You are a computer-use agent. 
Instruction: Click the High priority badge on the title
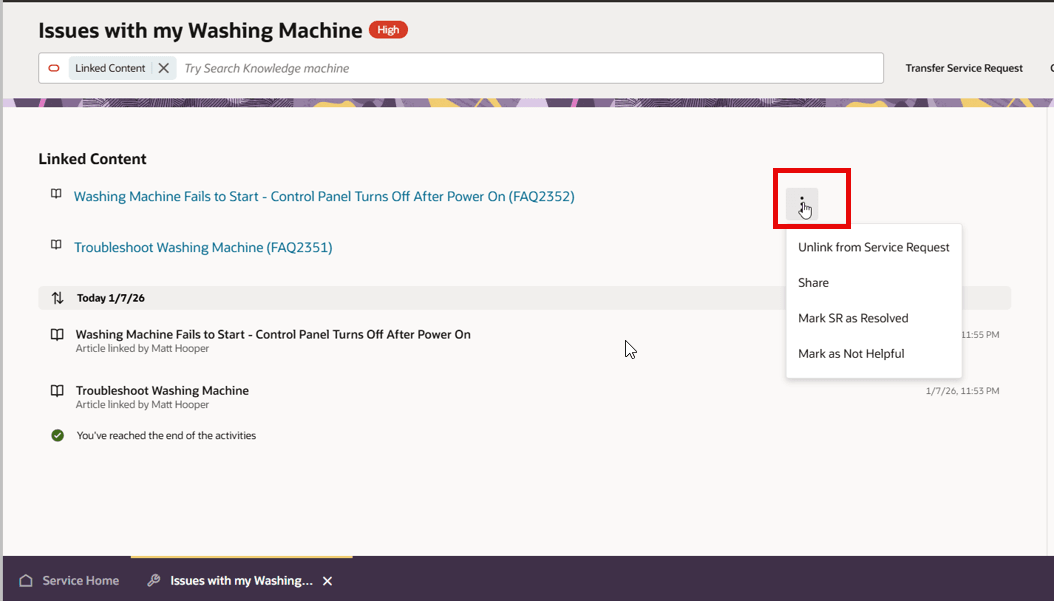(x=387, y=29)
